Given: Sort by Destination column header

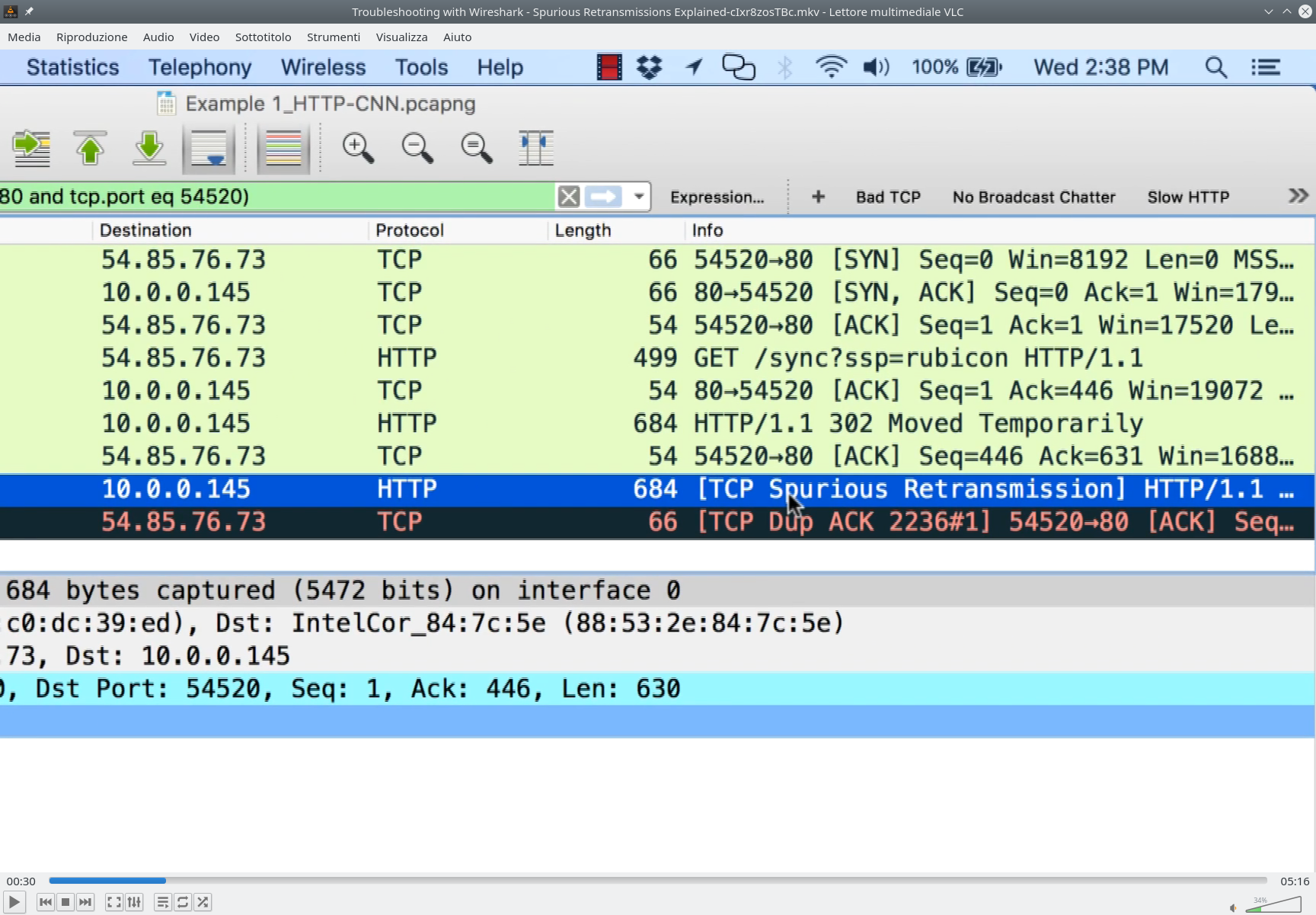Looking at the screenshot, I should click(x=230, y=230).
